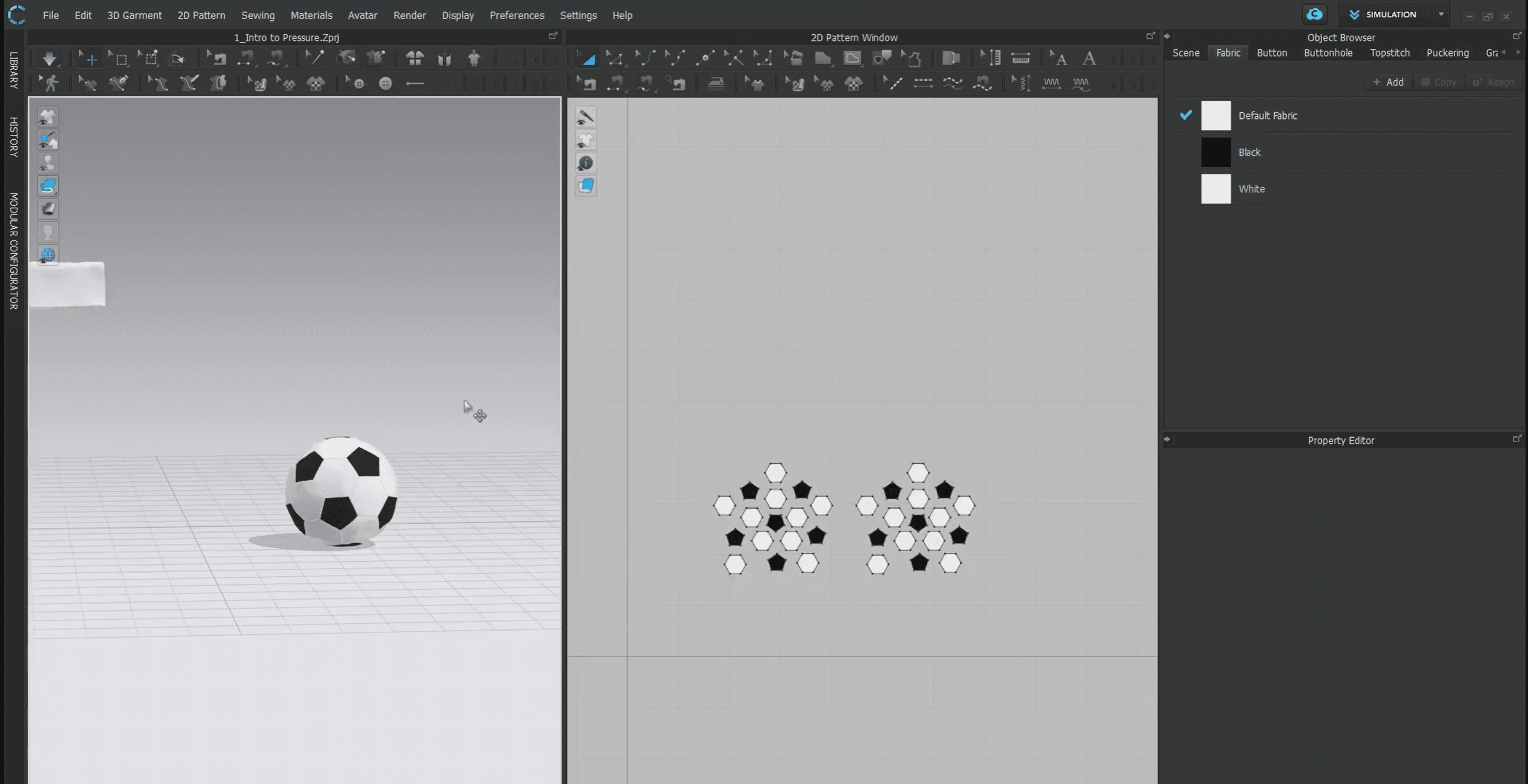Activate the large A text tool

[1089, 59]
